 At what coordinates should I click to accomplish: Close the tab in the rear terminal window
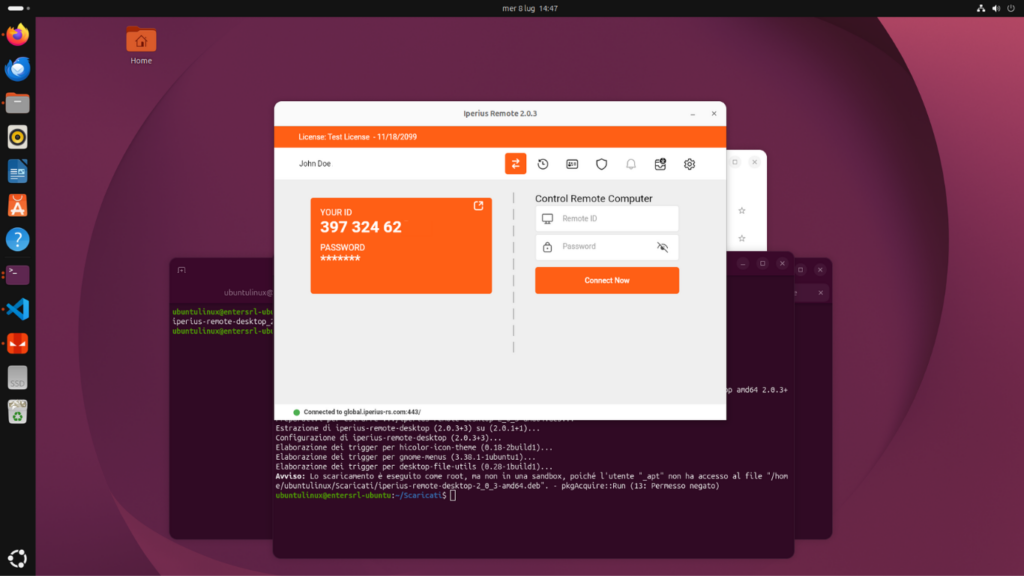tap(820, 293)
